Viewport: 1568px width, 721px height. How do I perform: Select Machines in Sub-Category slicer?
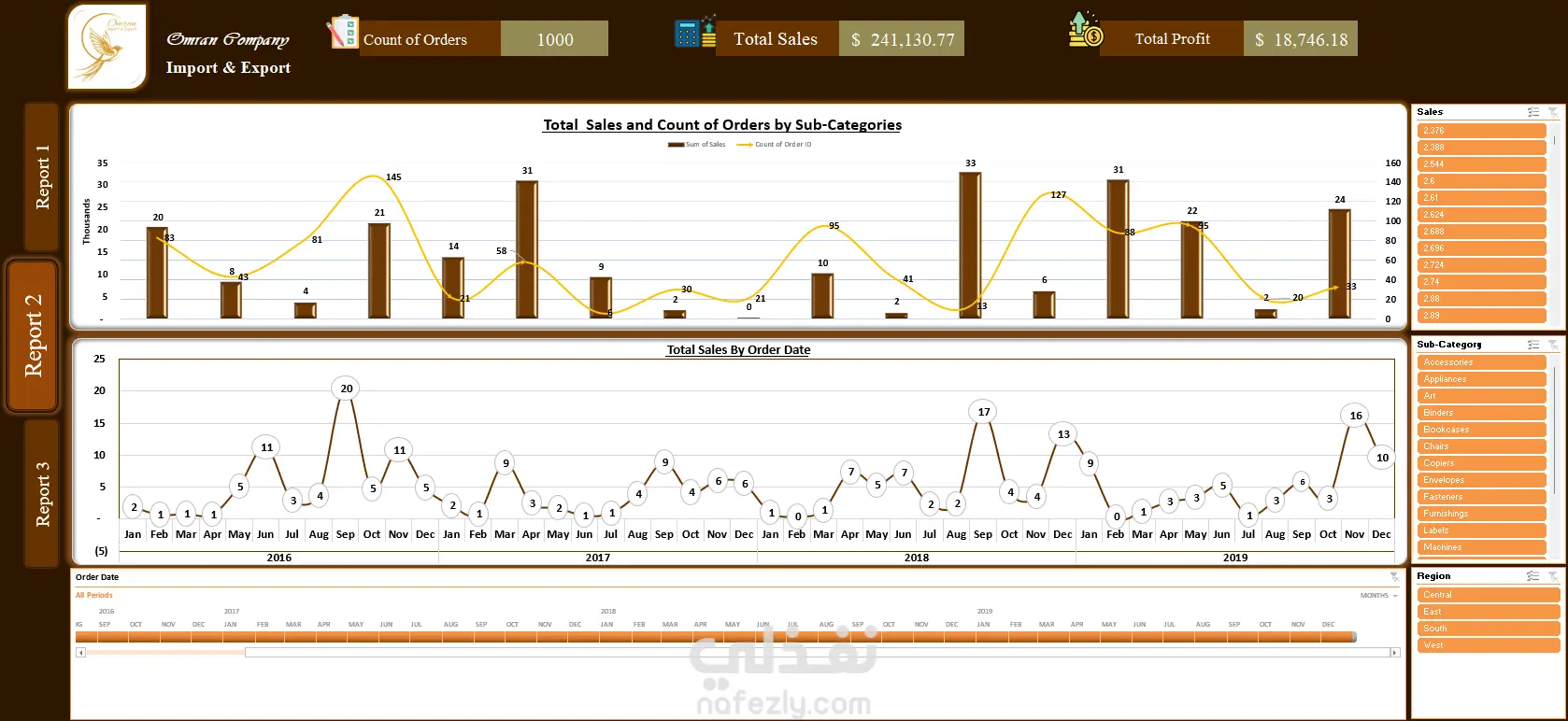(x=1482, y=547)
